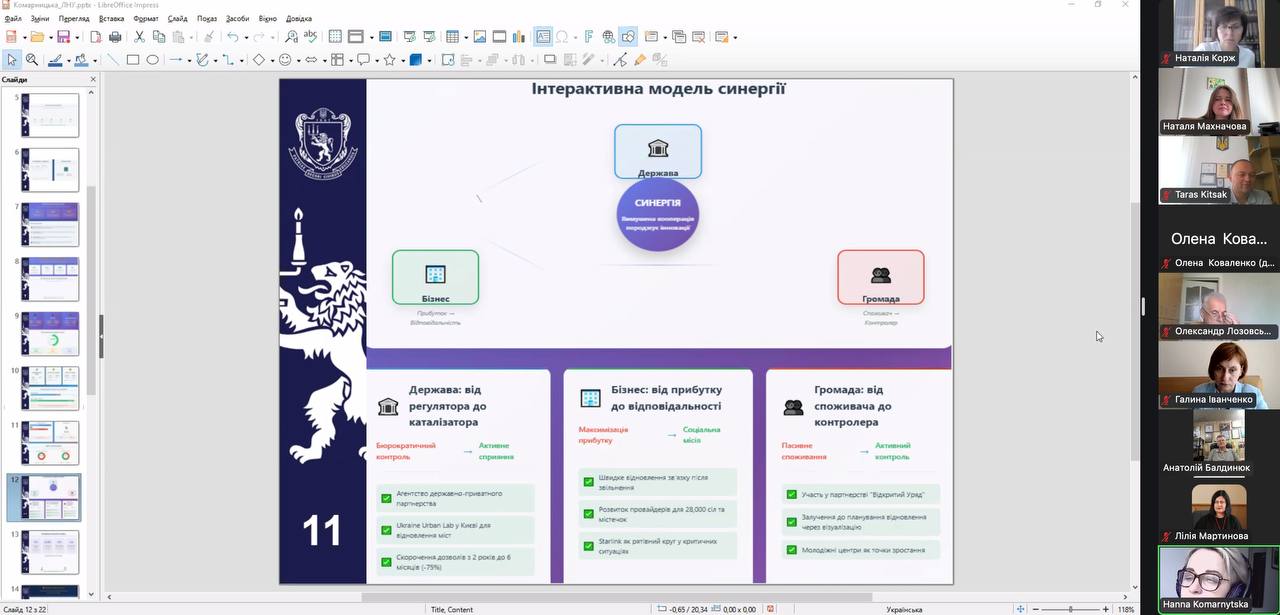Open the Symbol Shapes smiley dropdown arrow
The width and height of the screenshot is (1280, 615).
298,60
